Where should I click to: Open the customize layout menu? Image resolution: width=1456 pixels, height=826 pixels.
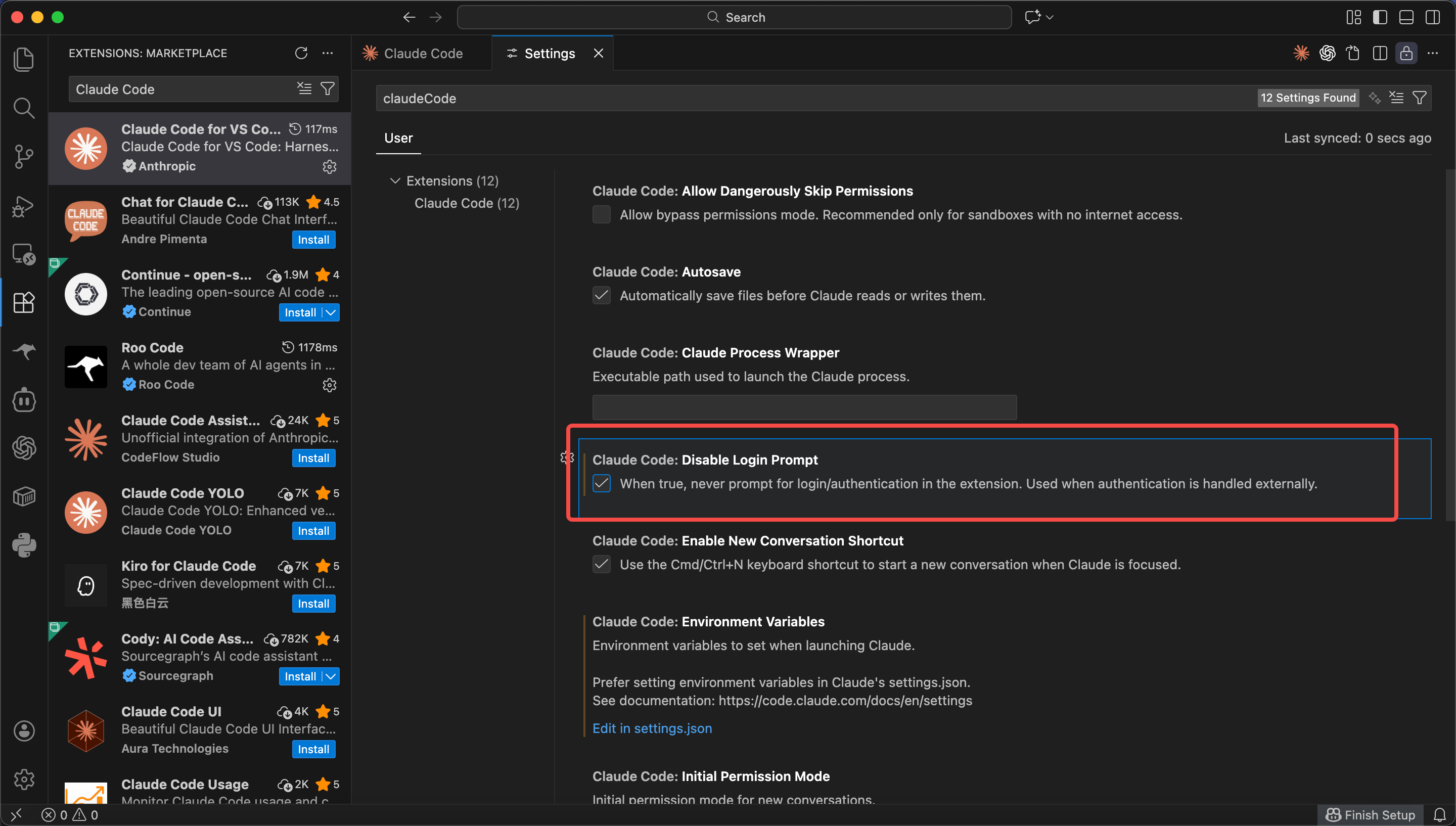click(x=1354, y=17)
